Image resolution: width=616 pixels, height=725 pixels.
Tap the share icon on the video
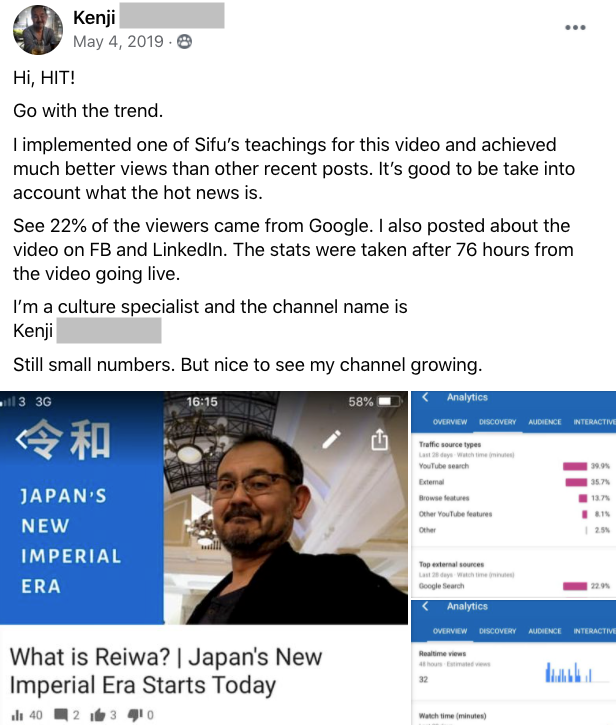click(x=379, y=440)
